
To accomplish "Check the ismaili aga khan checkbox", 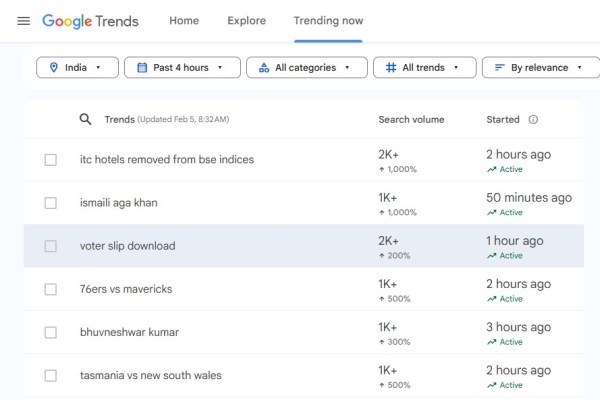I will (x=51, y=203).
